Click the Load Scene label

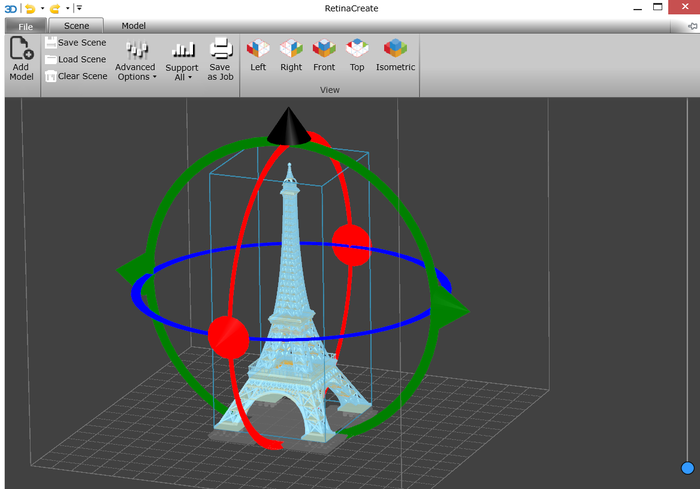82,59
